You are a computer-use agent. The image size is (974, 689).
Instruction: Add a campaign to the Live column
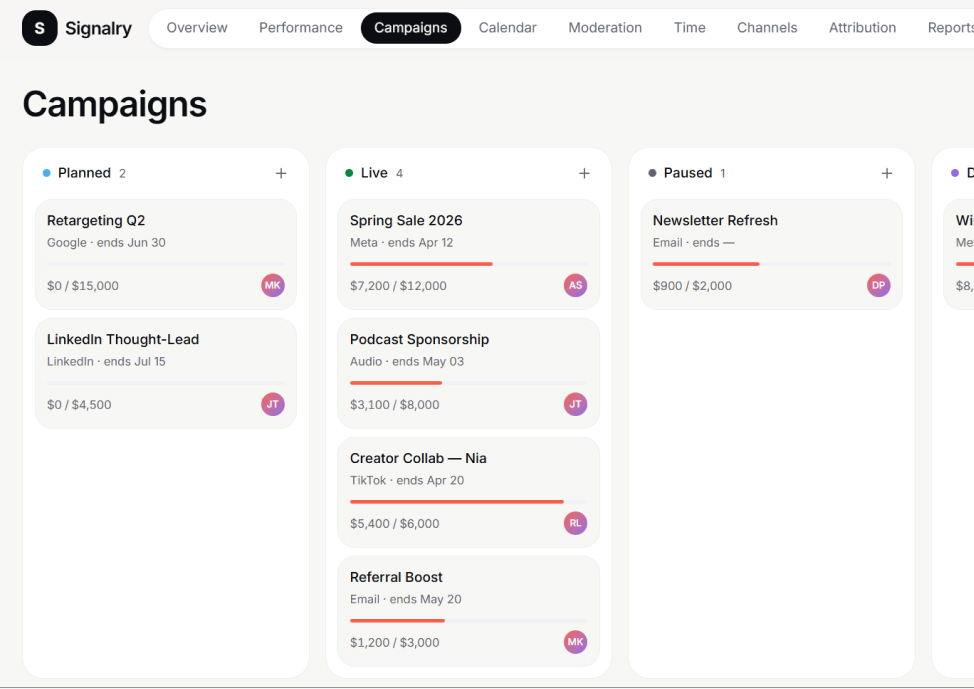pyautogui.click(x=584, y=173)
